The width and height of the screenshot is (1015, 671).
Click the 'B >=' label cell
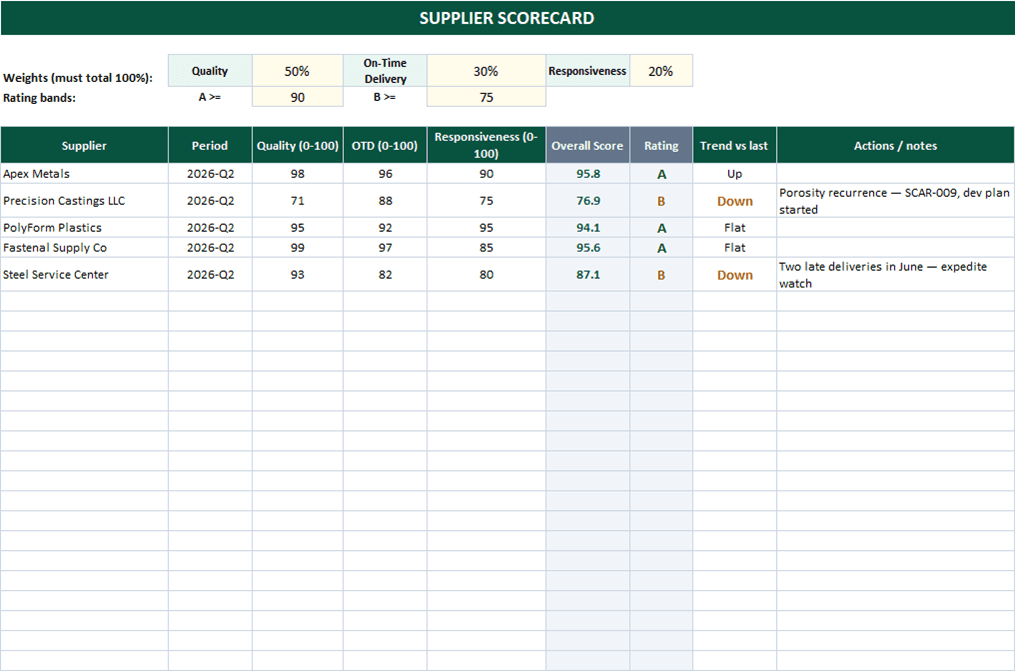pyautogui.click(x=385, y=97)
